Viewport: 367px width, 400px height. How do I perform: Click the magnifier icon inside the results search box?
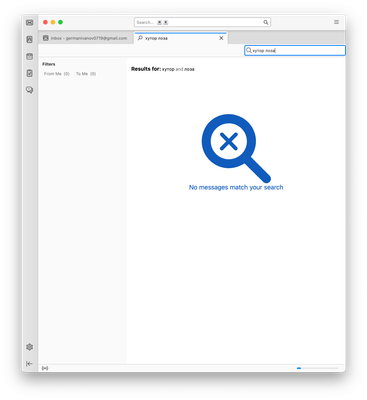(x=249, y=50)
